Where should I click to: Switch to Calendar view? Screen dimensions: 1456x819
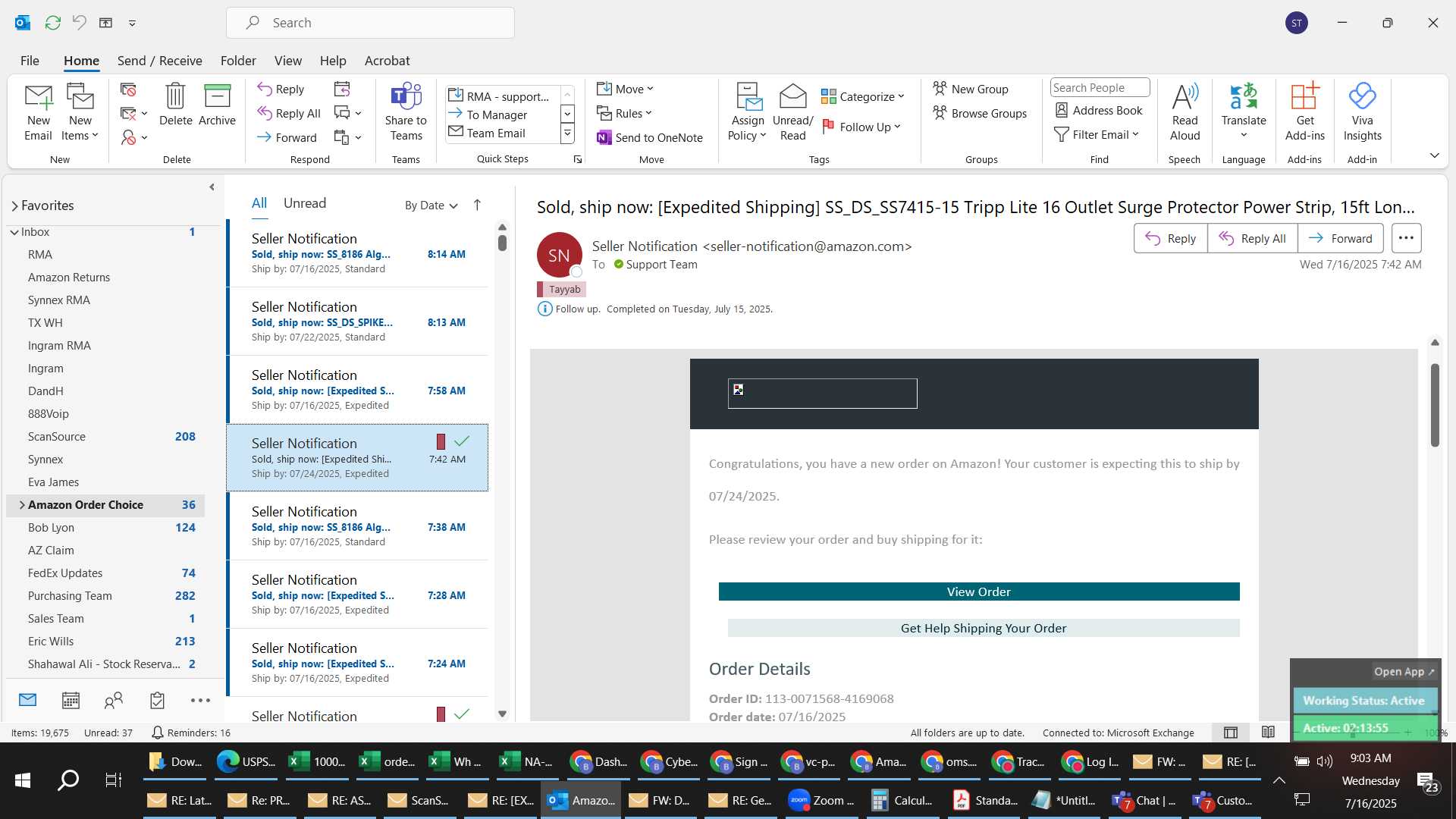(71, 701)
